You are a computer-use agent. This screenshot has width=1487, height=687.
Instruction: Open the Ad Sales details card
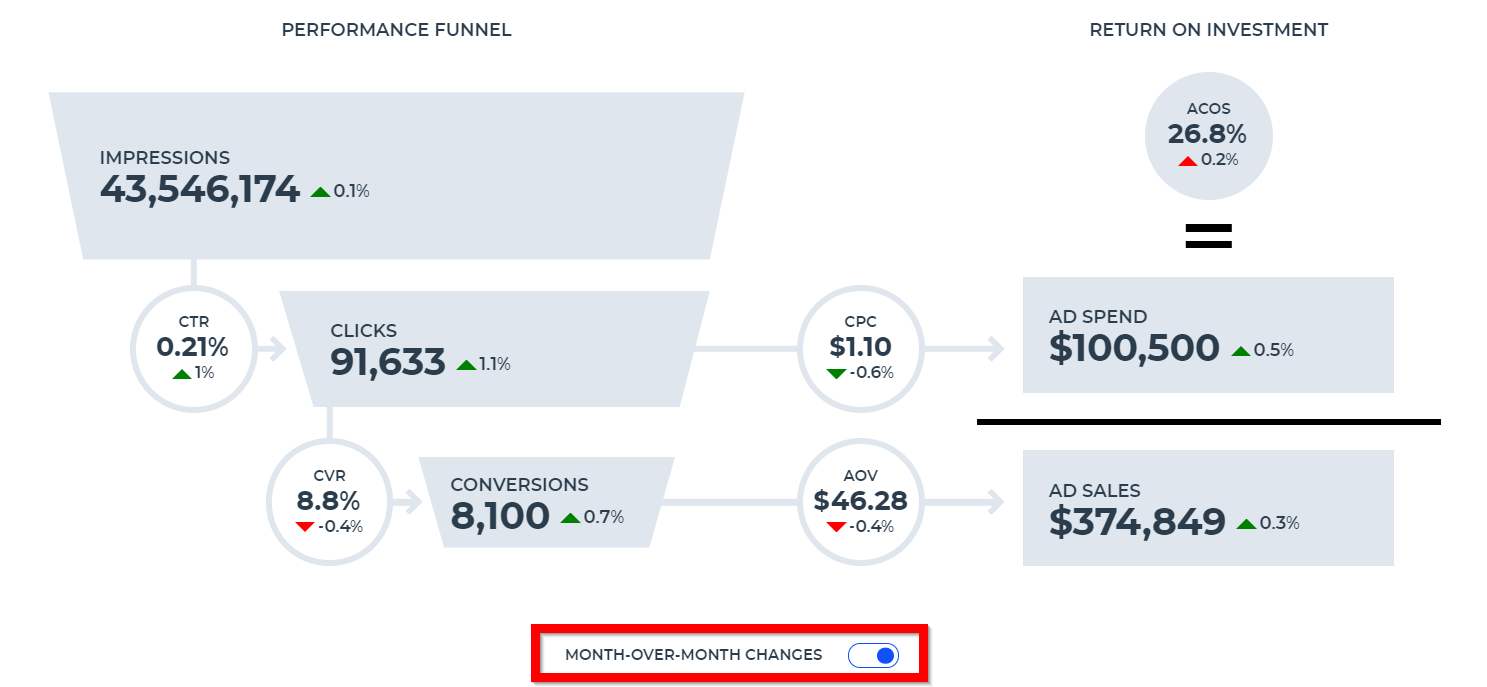(x=1207, y=507)
